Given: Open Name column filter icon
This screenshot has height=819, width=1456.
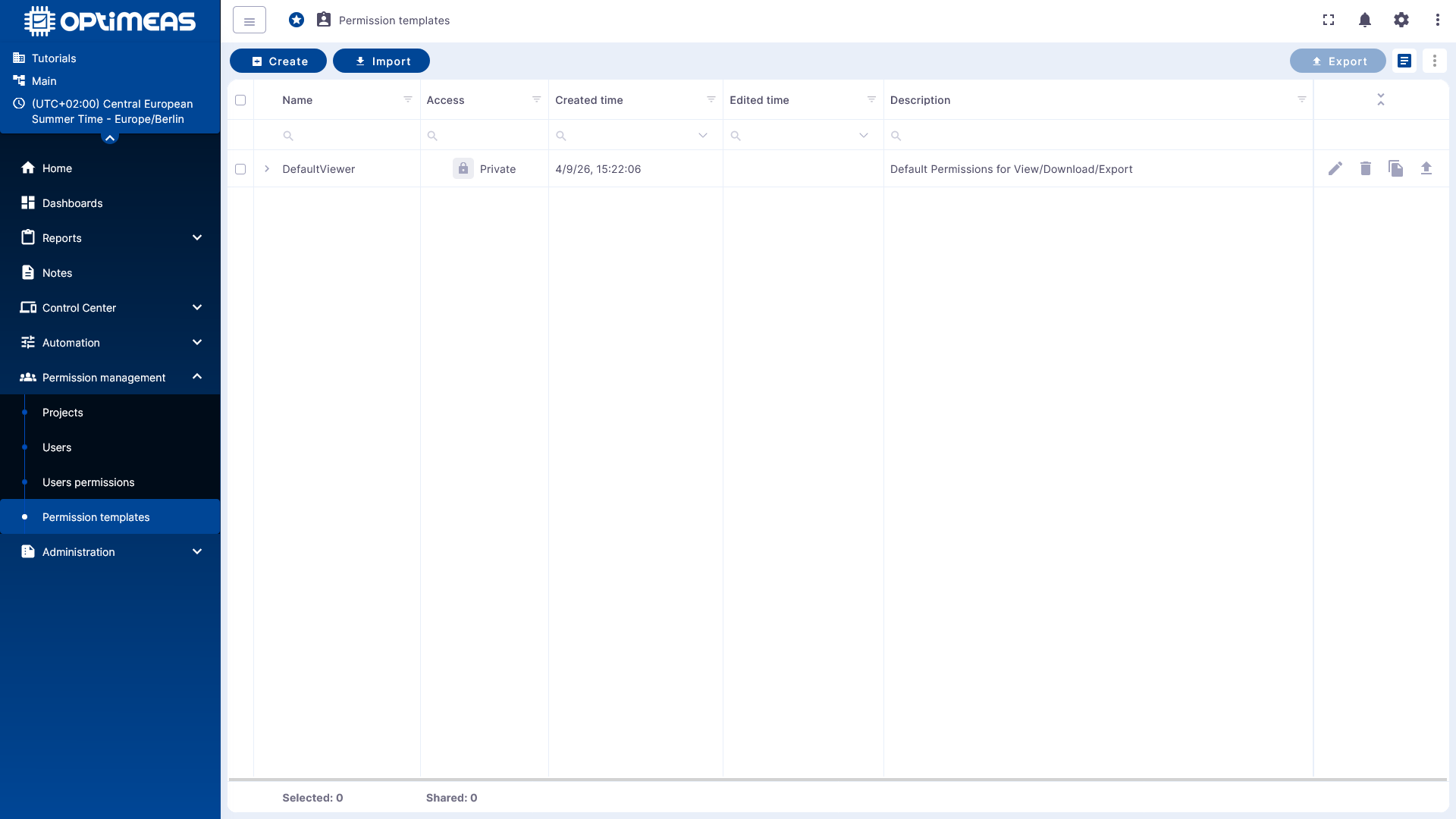Looking at the screenshot, I should tap(408, 99).
